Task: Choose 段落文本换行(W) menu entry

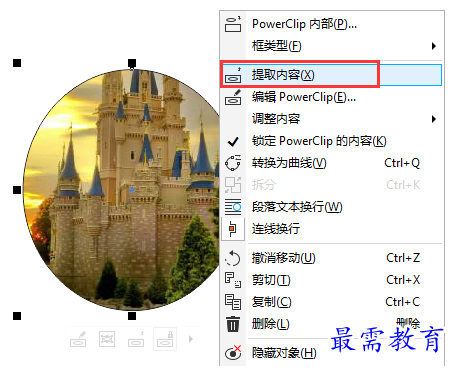Action: point(332,207)
